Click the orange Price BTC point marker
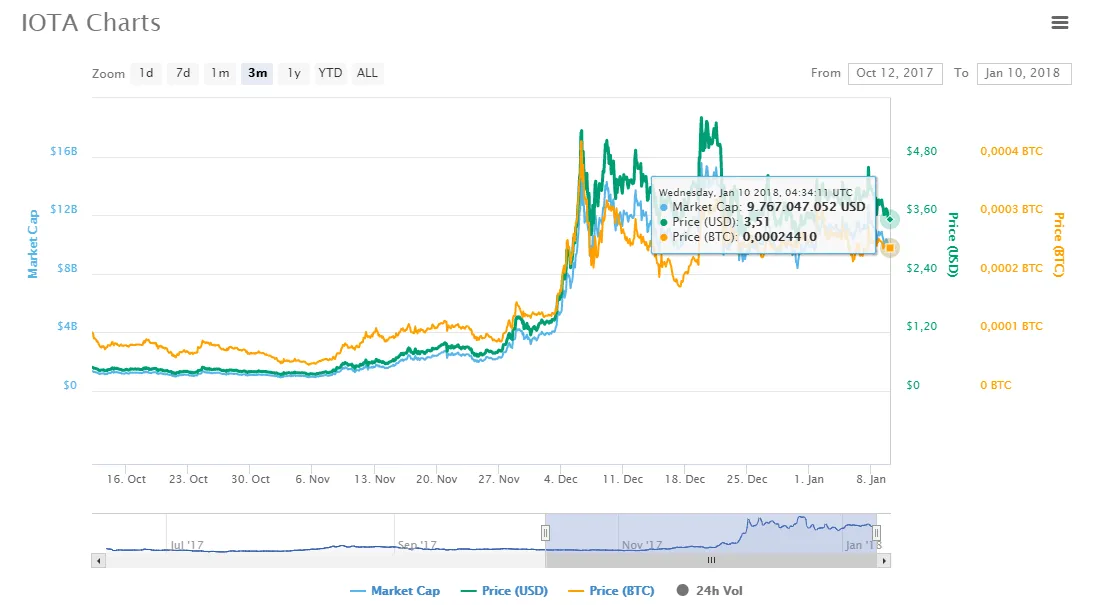This screenshot has width=1095, height=605. point(890,247)
